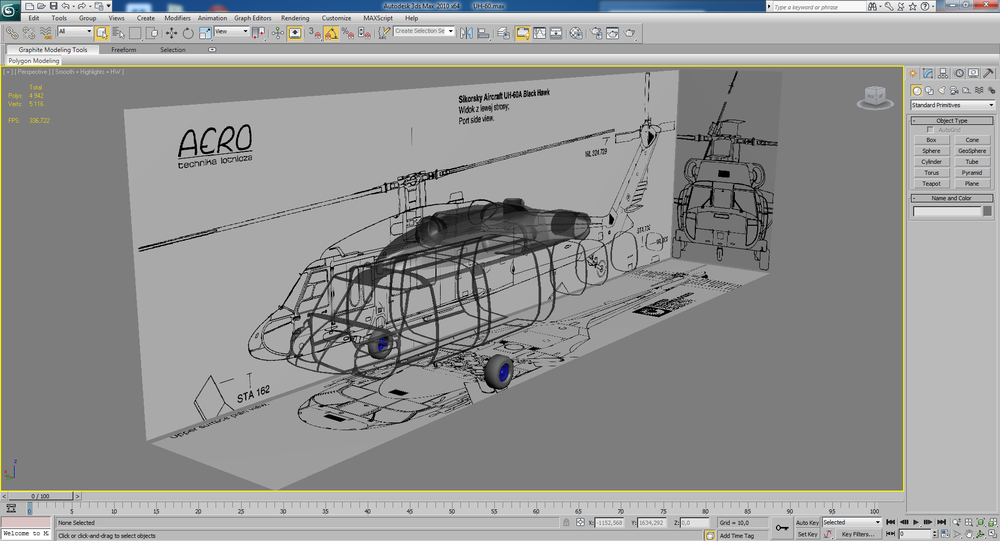
Task: Toggle the Graphite Modeling Tools ribbon
Action: (522, 33)
